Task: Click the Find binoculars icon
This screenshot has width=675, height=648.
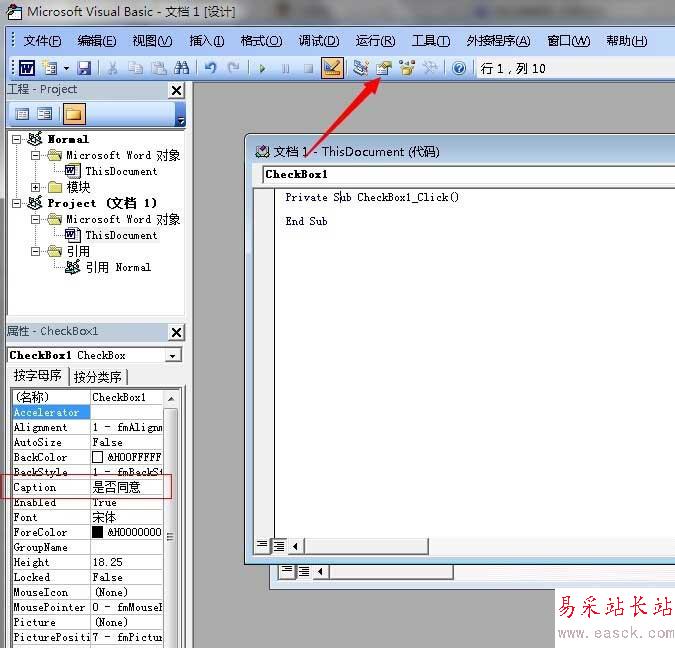Action: [x=181, y=68]
